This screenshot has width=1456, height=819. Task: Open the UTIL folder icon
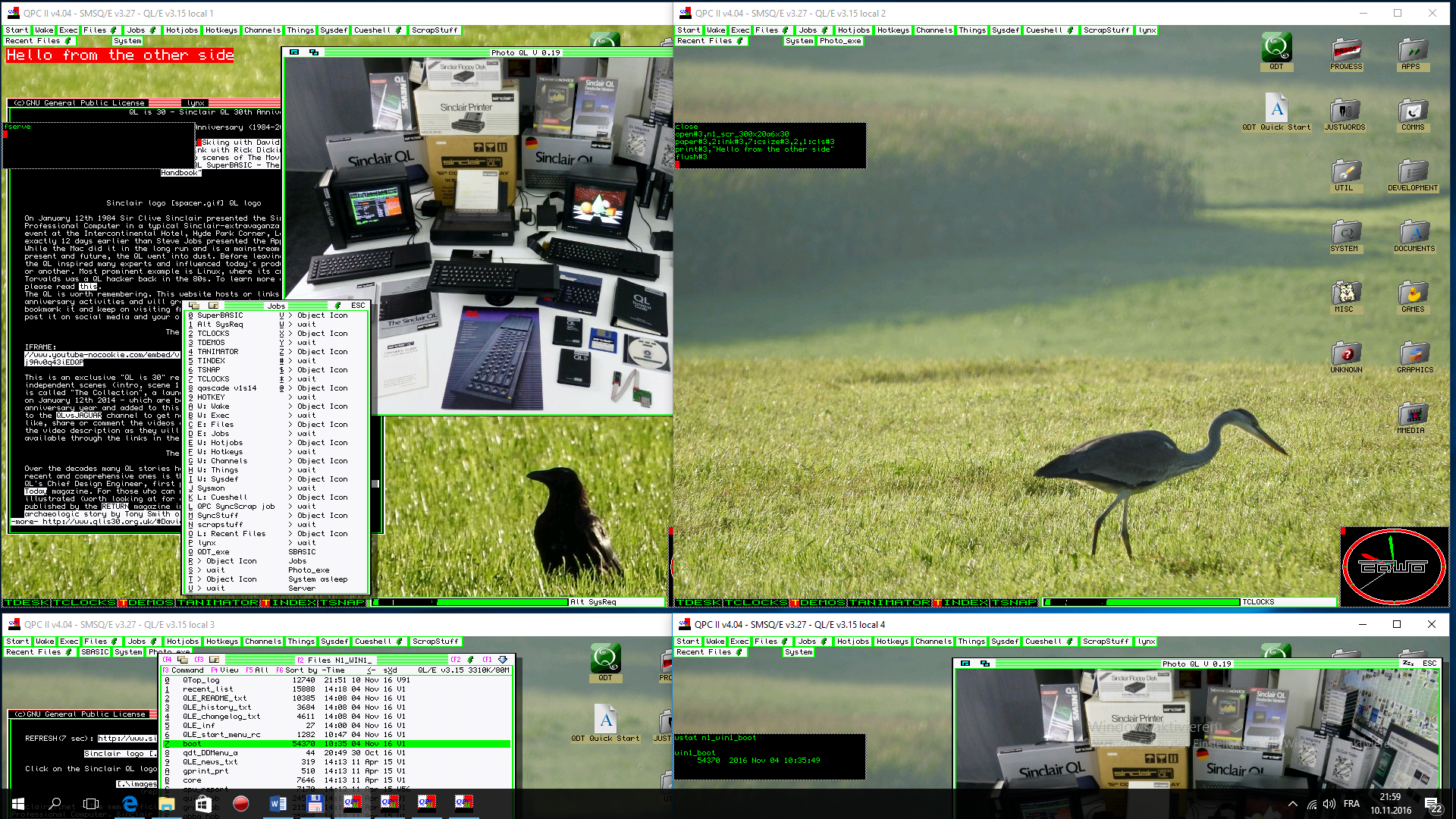[x=1345, y=174]
